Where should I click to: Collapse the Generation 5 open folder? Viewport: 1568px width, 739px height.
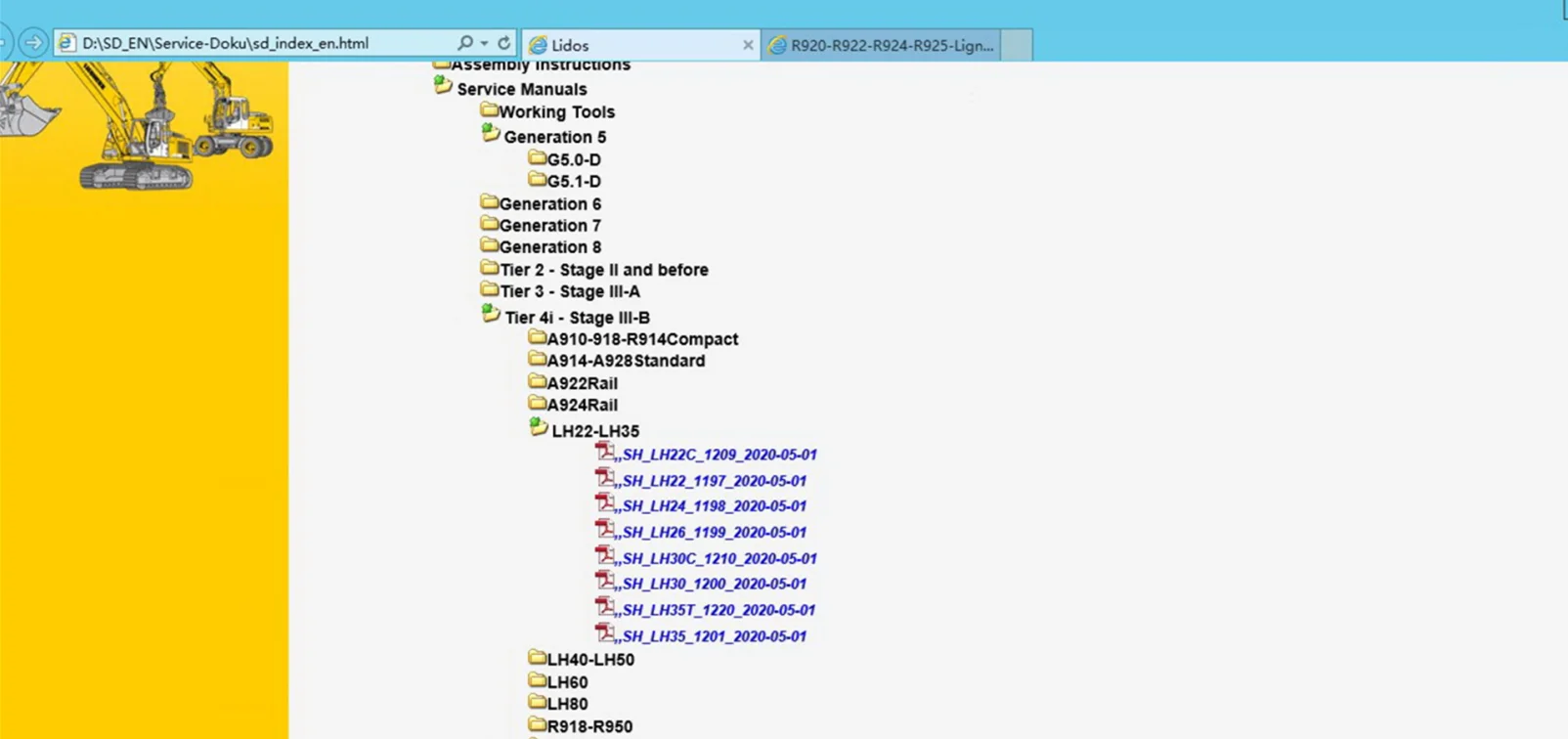491,134
